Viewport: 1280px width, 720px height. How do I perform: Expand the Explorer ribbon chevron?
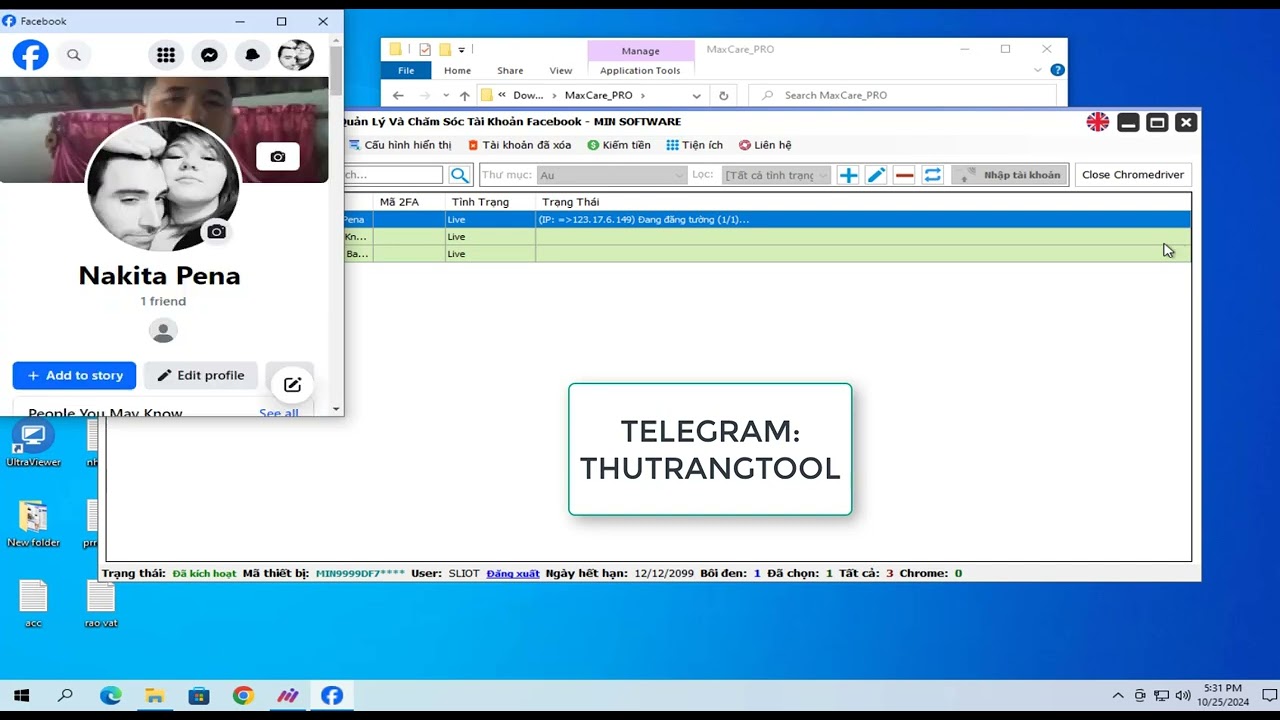pos(1039,71)
